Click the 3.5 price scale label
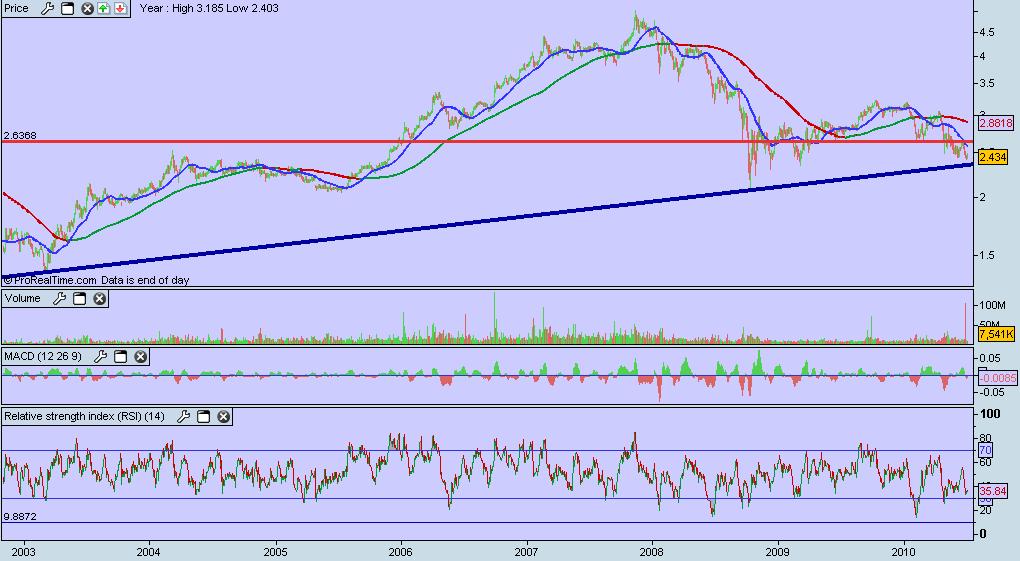This screenshot has width=1020, height=561. [986, 83]
